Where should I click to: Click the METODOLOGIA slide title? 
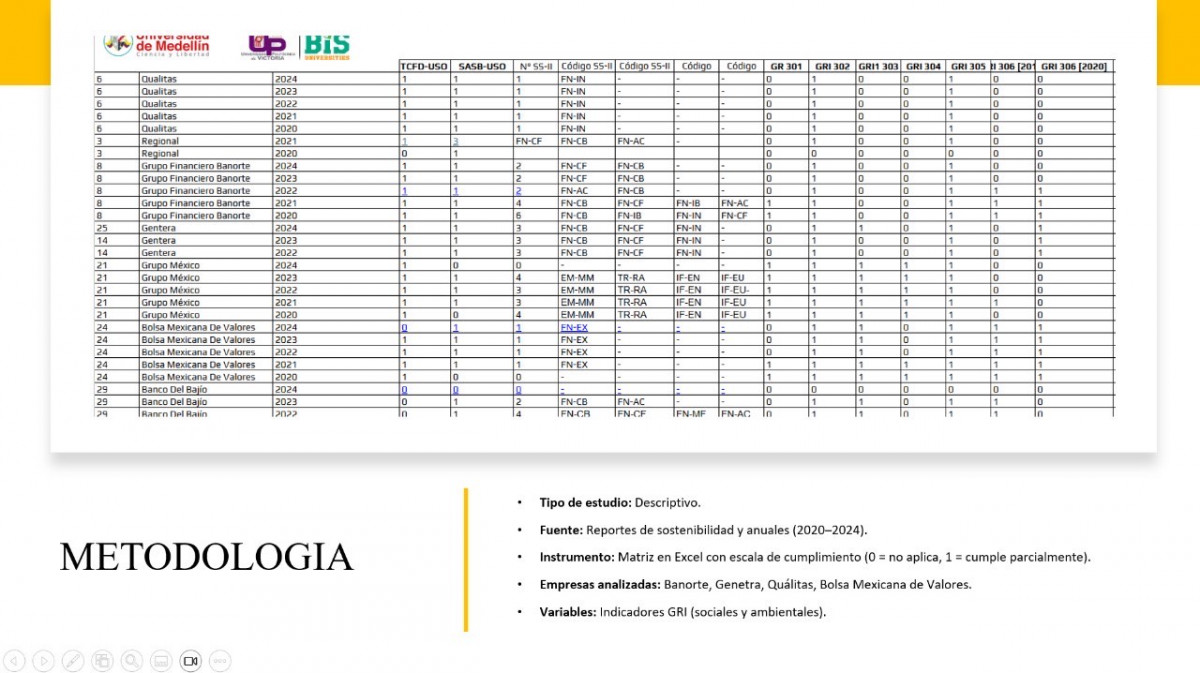(206, 557)
